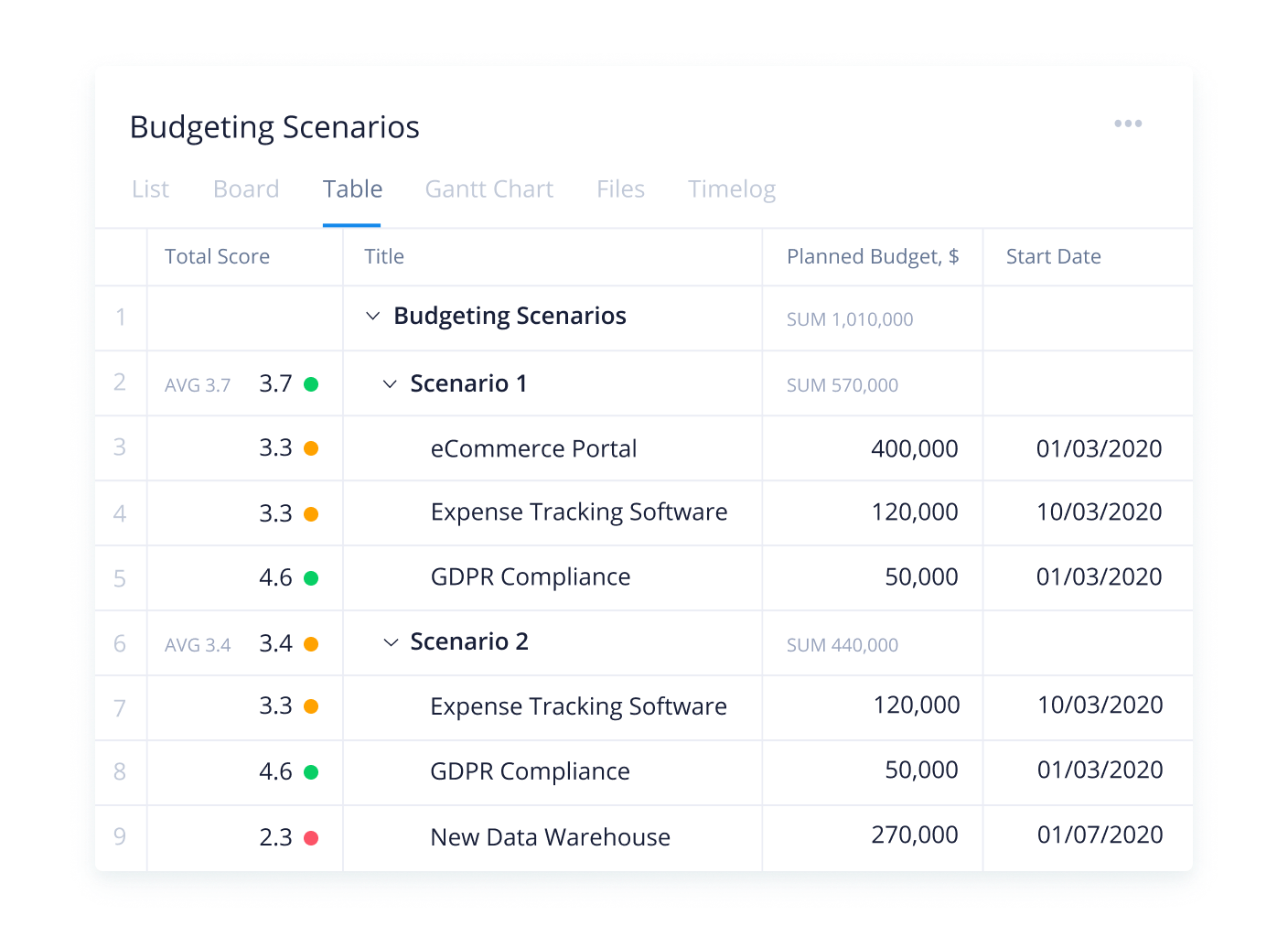Click the 3.7 total score value
The height and width of the screenshot is (937, 1288).
point(275,384)
